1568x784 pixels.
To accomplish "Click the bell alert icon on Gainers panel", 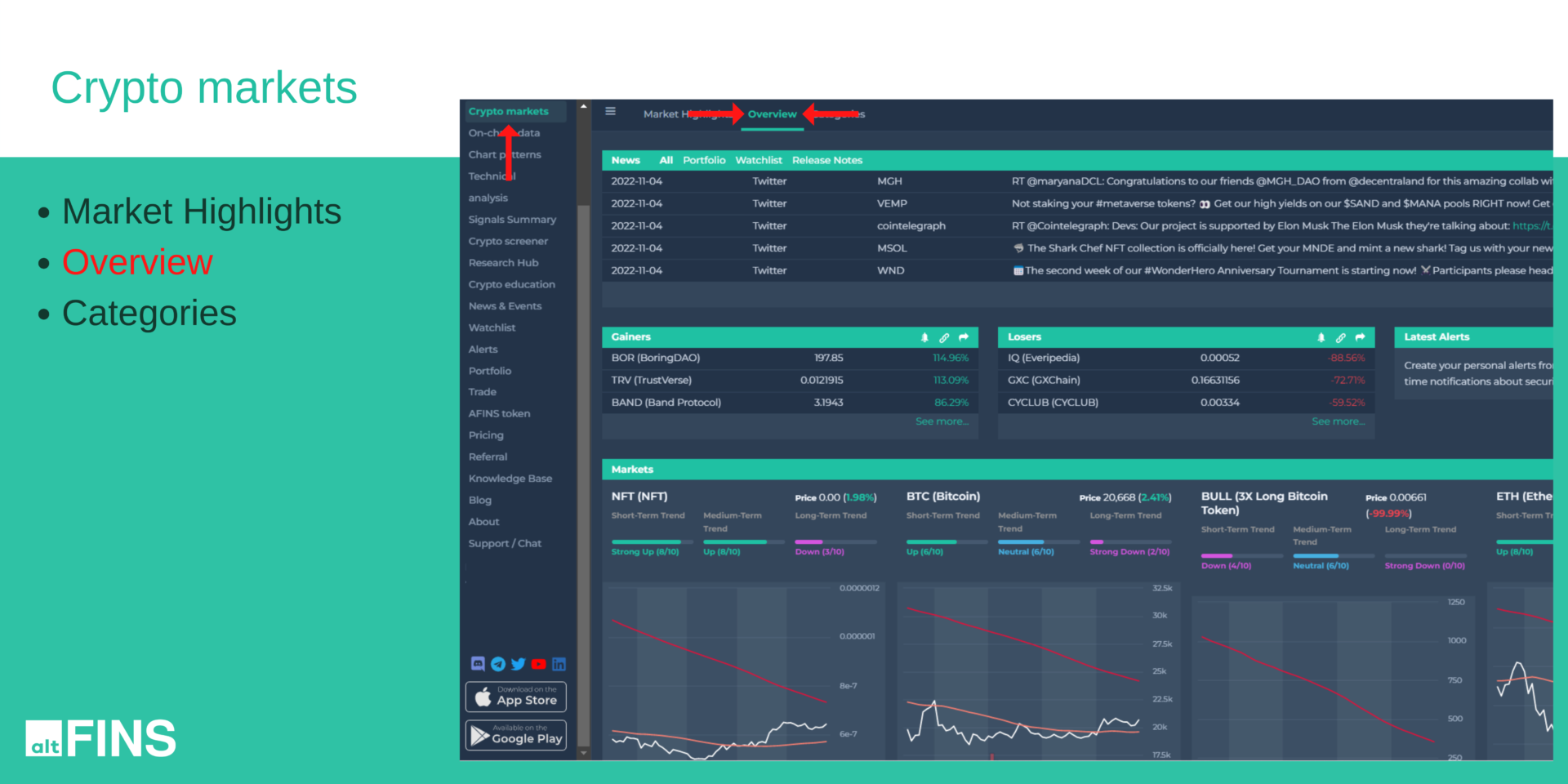I will click(x=924, y=337).
